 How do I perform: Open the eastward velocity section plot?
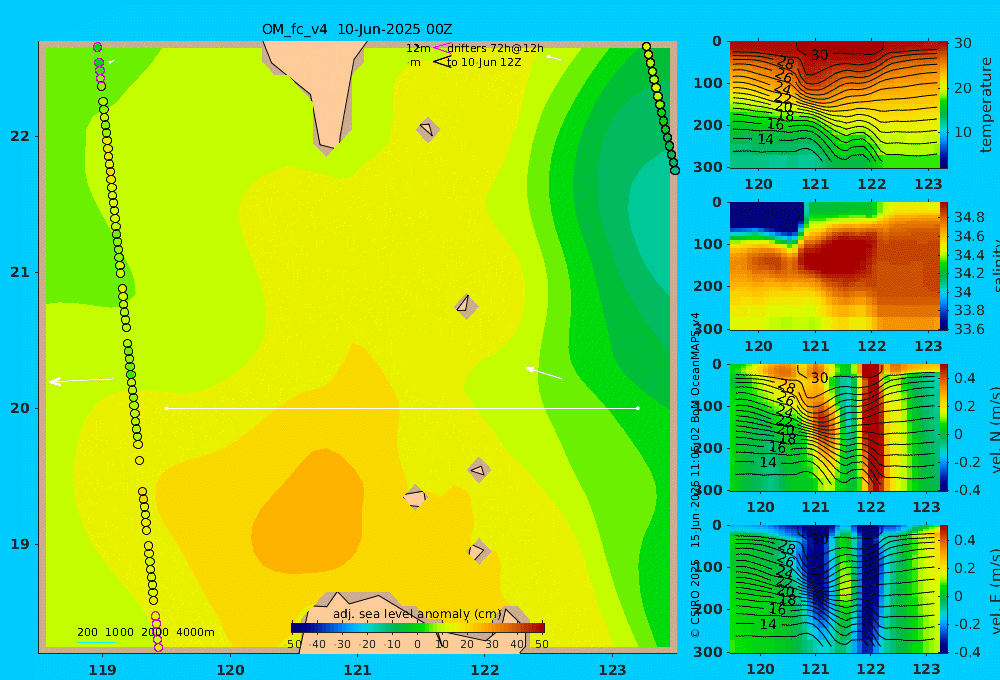pyautogui.click(x=834, y=589)
